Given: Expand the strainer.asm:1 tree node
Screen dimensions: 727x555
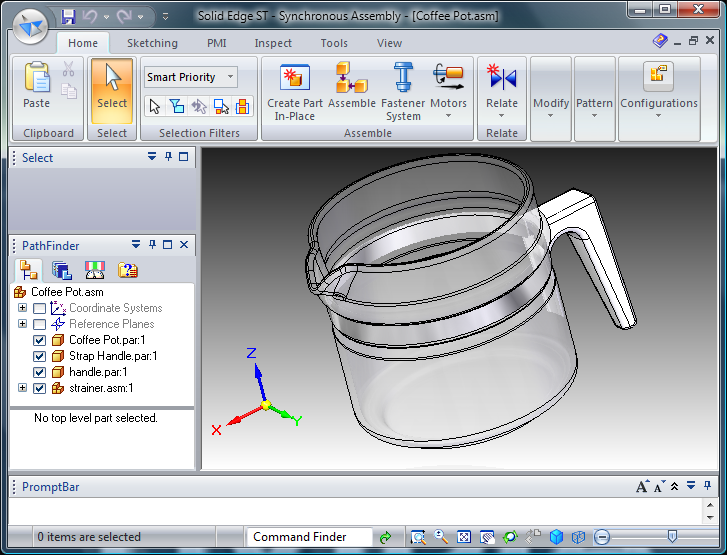Looking at the screenshot, I should [22, 387].
